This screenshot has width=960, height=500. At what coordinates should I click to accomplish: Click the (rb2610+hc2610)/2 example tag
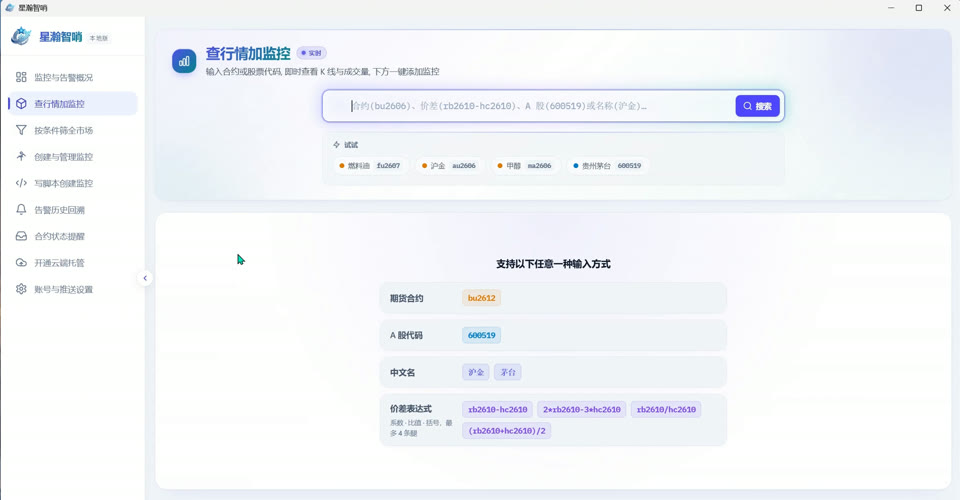tap(506, 431)
